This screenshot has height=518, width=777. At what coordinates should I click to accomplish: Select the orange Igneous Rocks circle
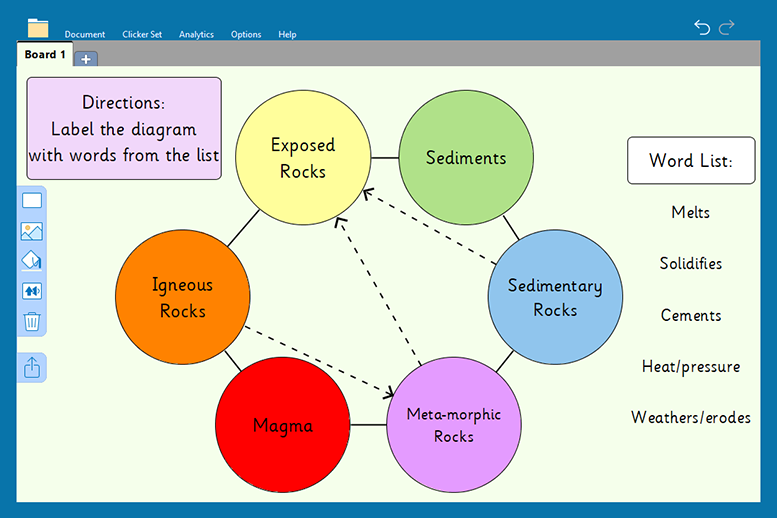tap(182, 297)
